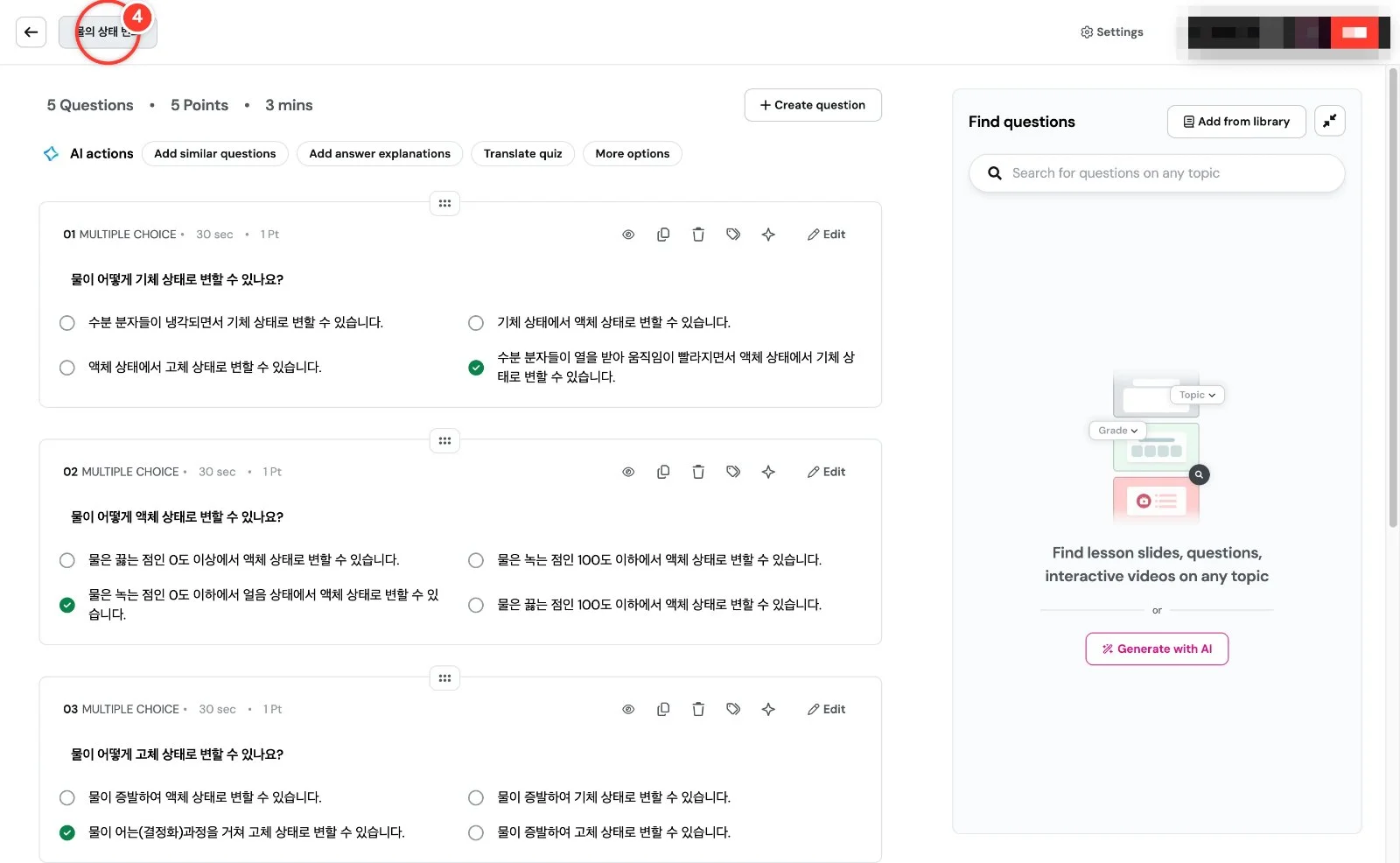
Task: Select answer '액체 상태에서 고체 상태로 변할 수 있습니다'
Action: (x=66, y=368)
